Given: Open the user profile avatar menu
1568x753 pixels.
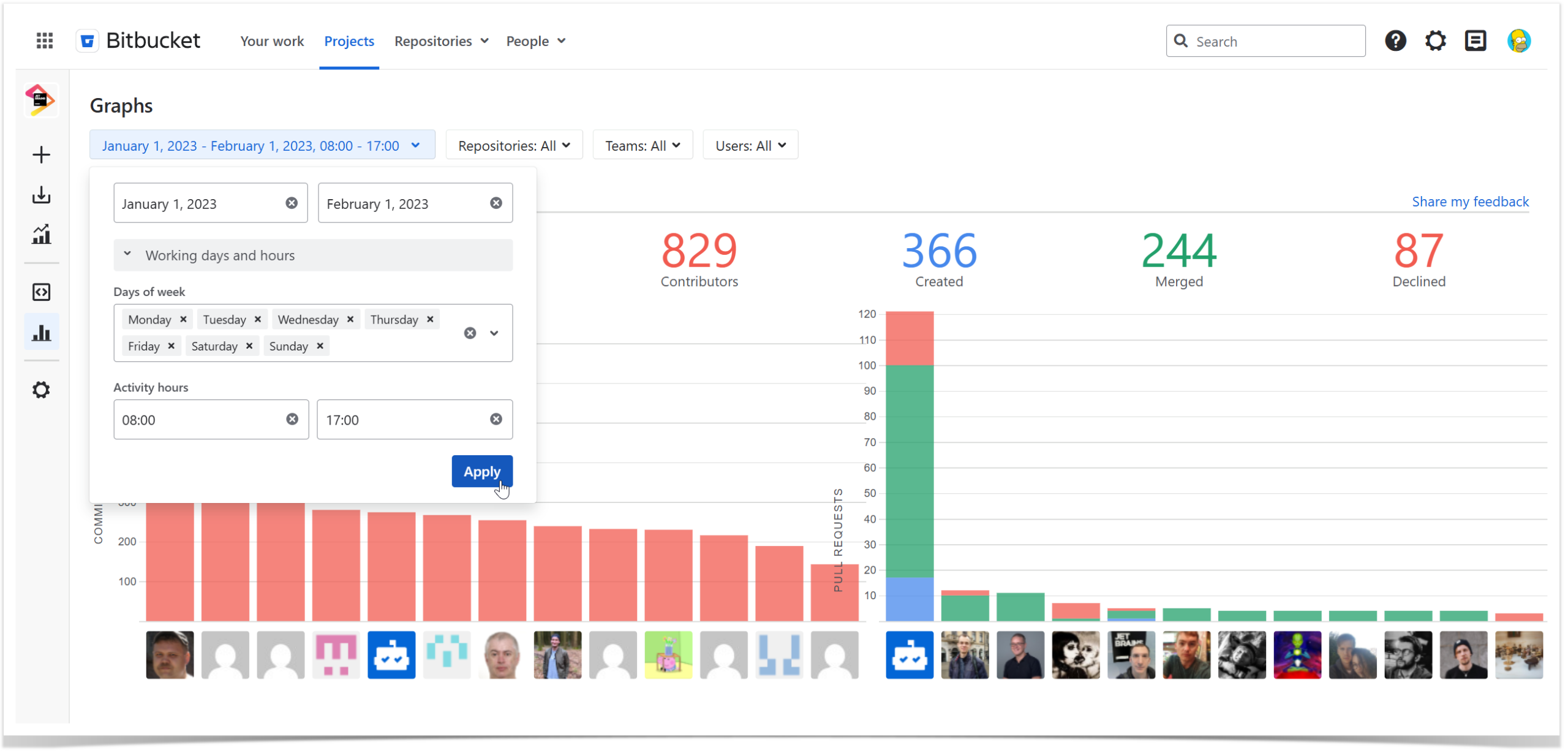Looking at the screenshot, I should [1519, 41].
